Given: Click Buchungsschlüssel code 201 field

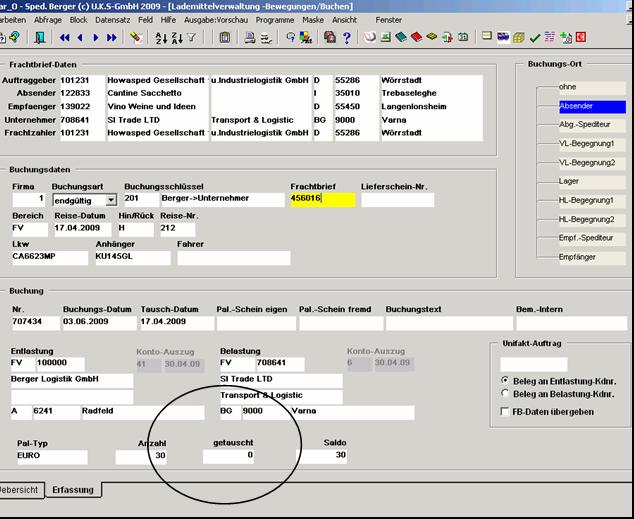Looking at the screenshot, I should [142, 199].
